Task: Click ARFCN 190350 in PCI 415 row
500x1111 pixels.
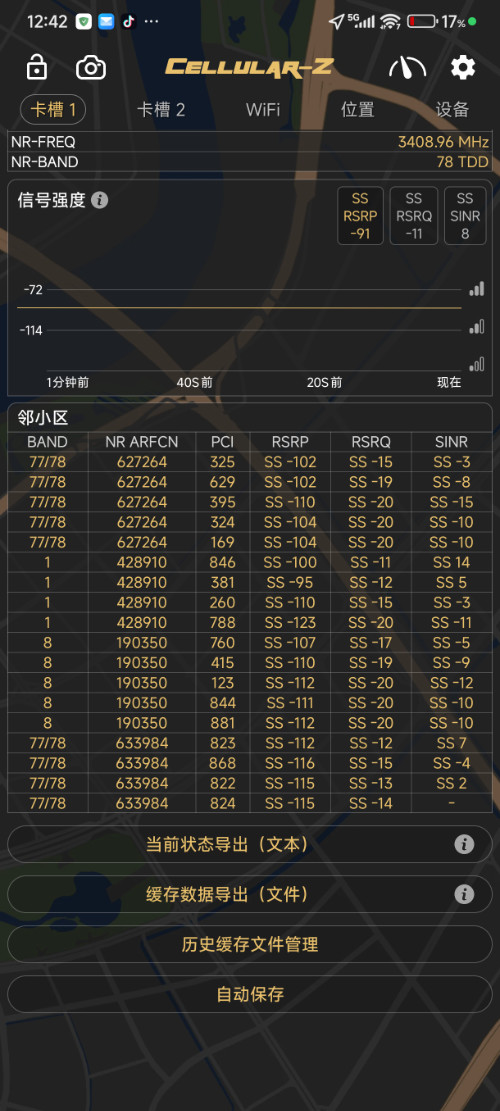Action: [142, 662]
